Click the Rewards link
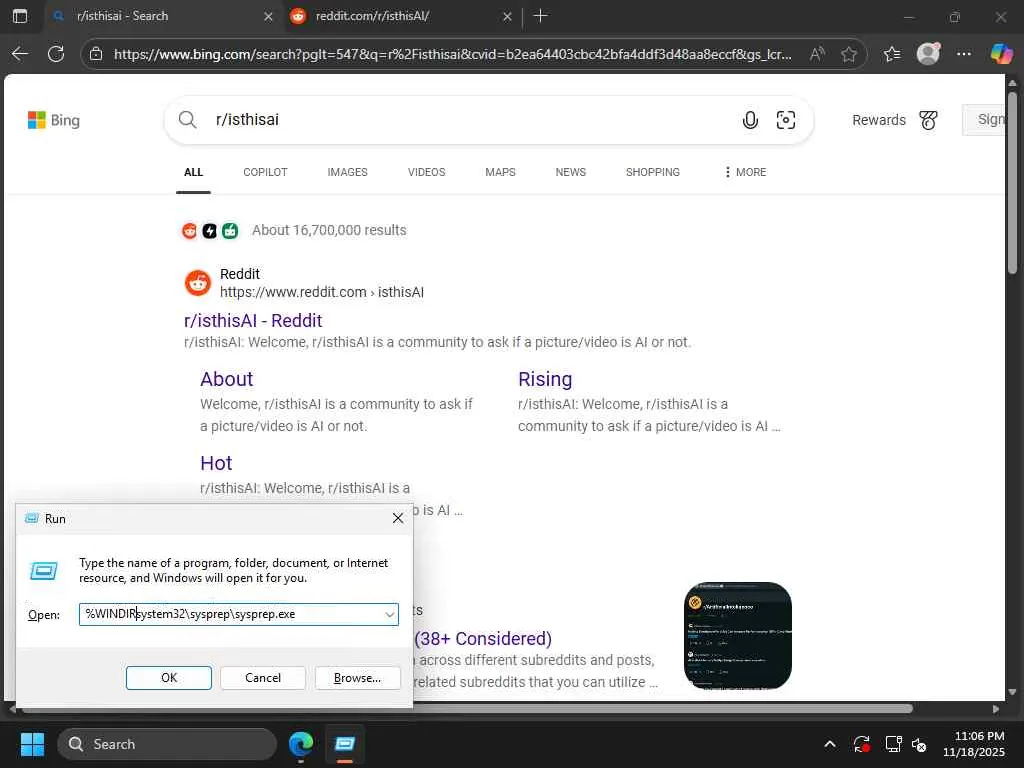 (x=878, y=120)
